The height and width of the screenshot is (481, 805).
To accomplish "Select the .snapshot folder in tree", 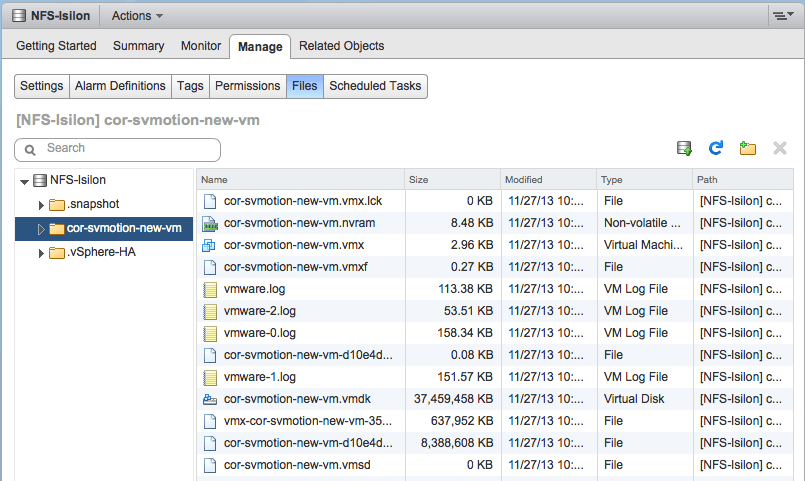I will tap(93, 204).
